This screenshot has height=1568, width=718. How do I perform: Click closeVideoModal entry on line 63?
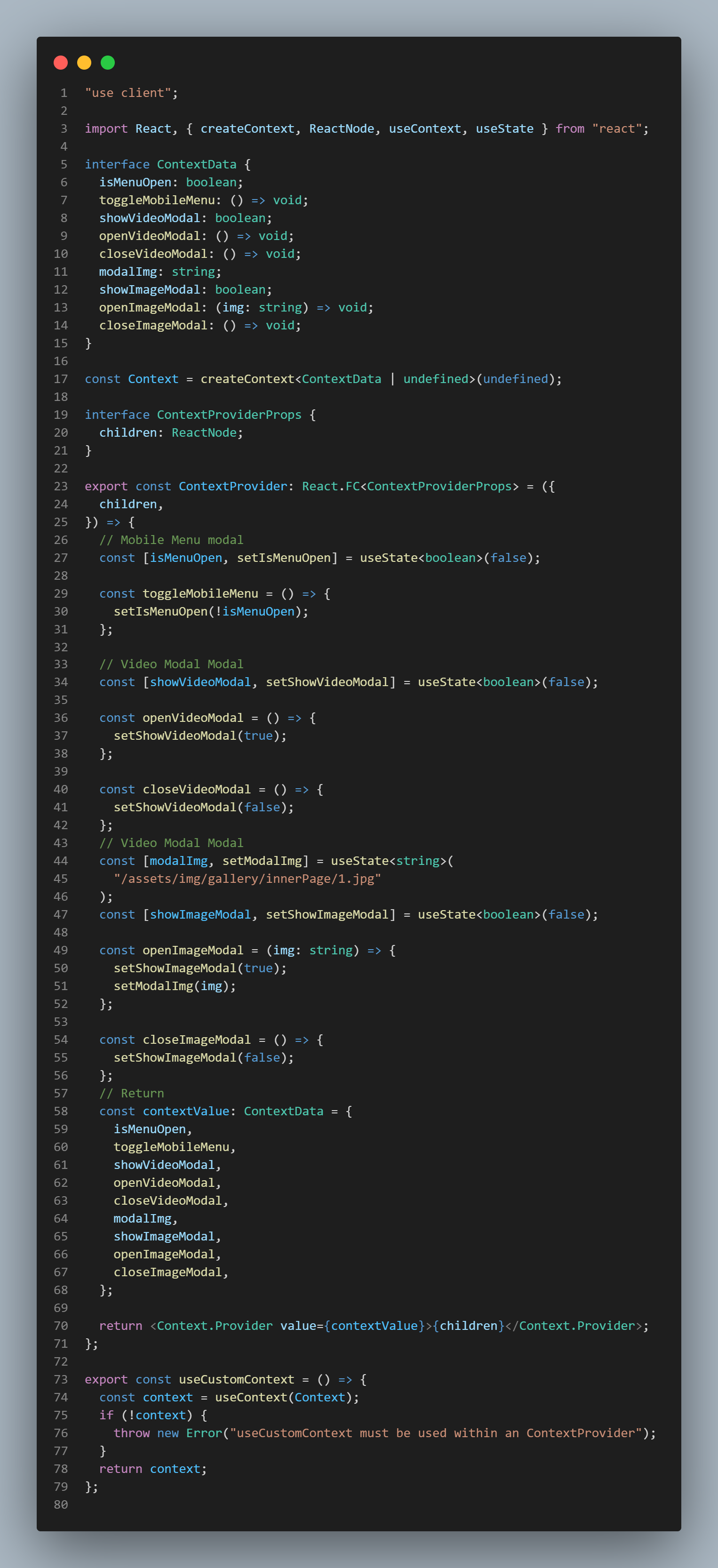[x=168, y=1201]
